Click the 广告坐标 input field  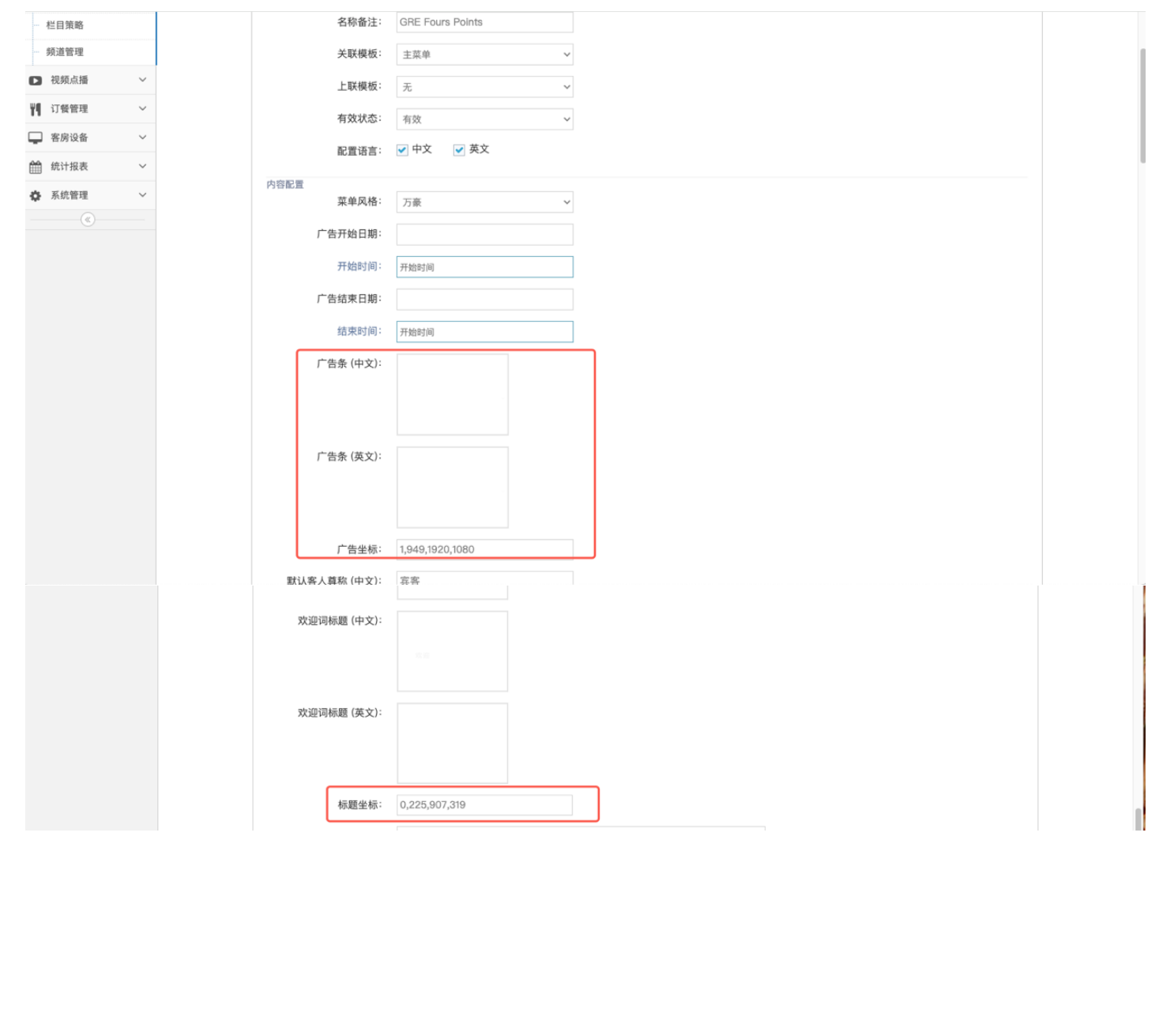(x=484, y=549)
